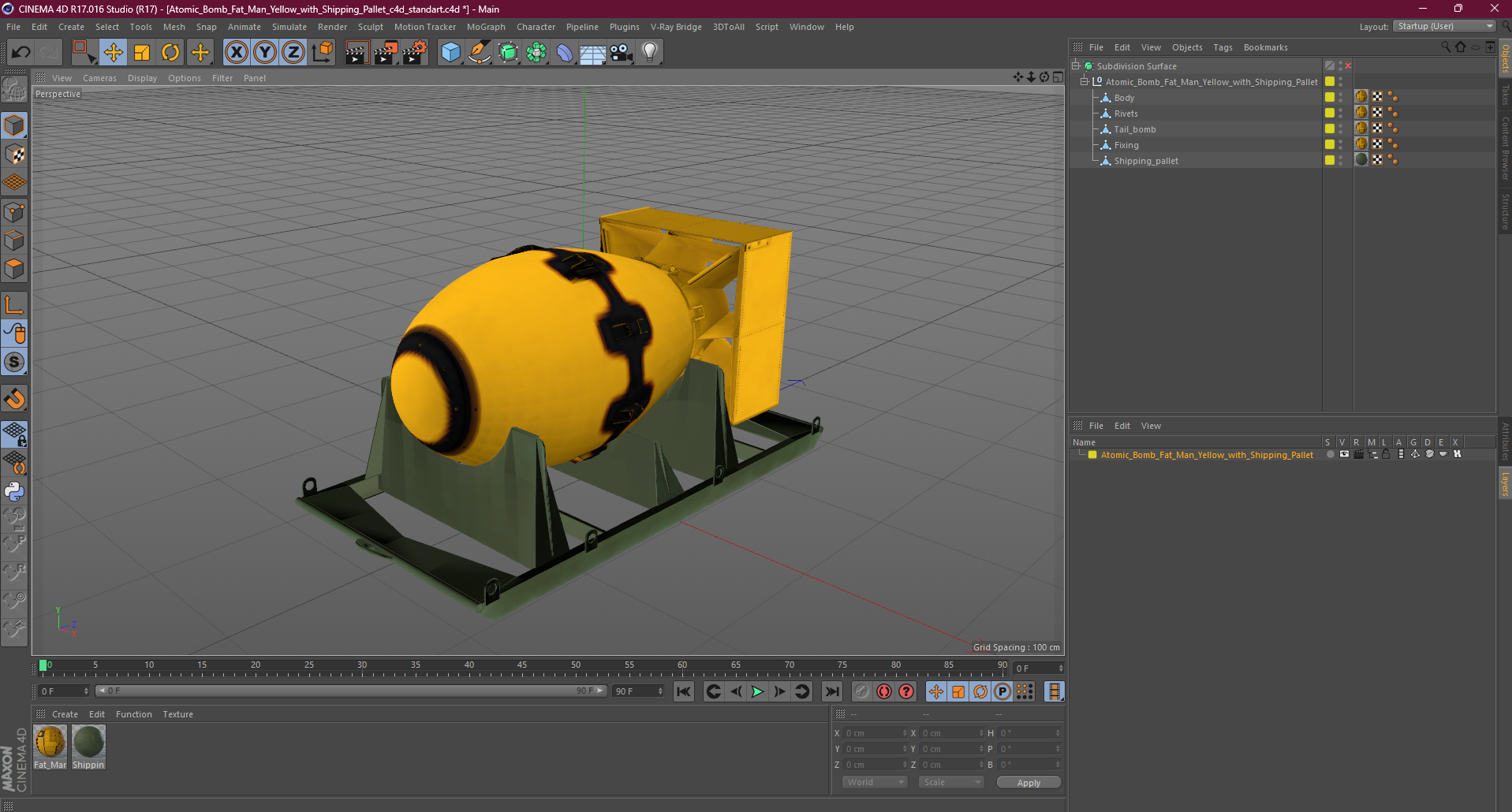Click the Apply button in coordinates

pos(1029,783)
